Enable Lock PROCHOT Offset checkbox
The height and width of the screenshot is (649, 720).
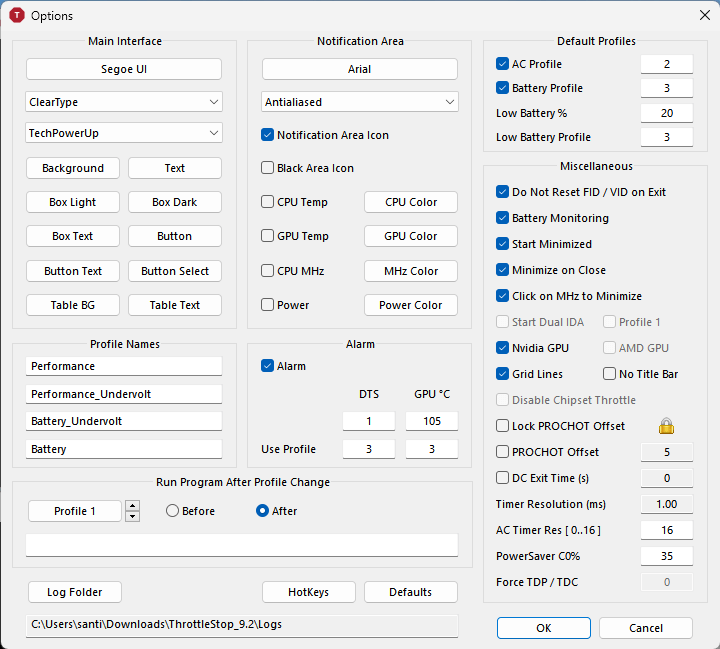pyautogui.click(x=502, y=426)
